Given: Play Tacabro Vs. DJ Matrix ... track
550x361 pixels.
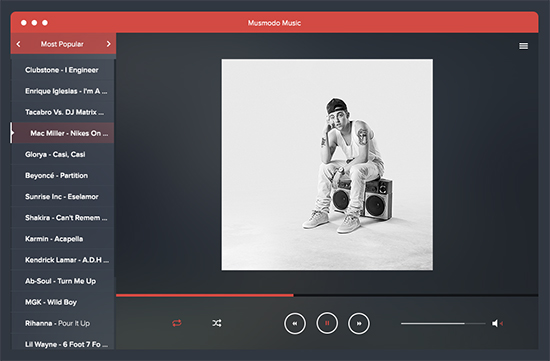Looking at the screenshot, I should coord(62,112).
